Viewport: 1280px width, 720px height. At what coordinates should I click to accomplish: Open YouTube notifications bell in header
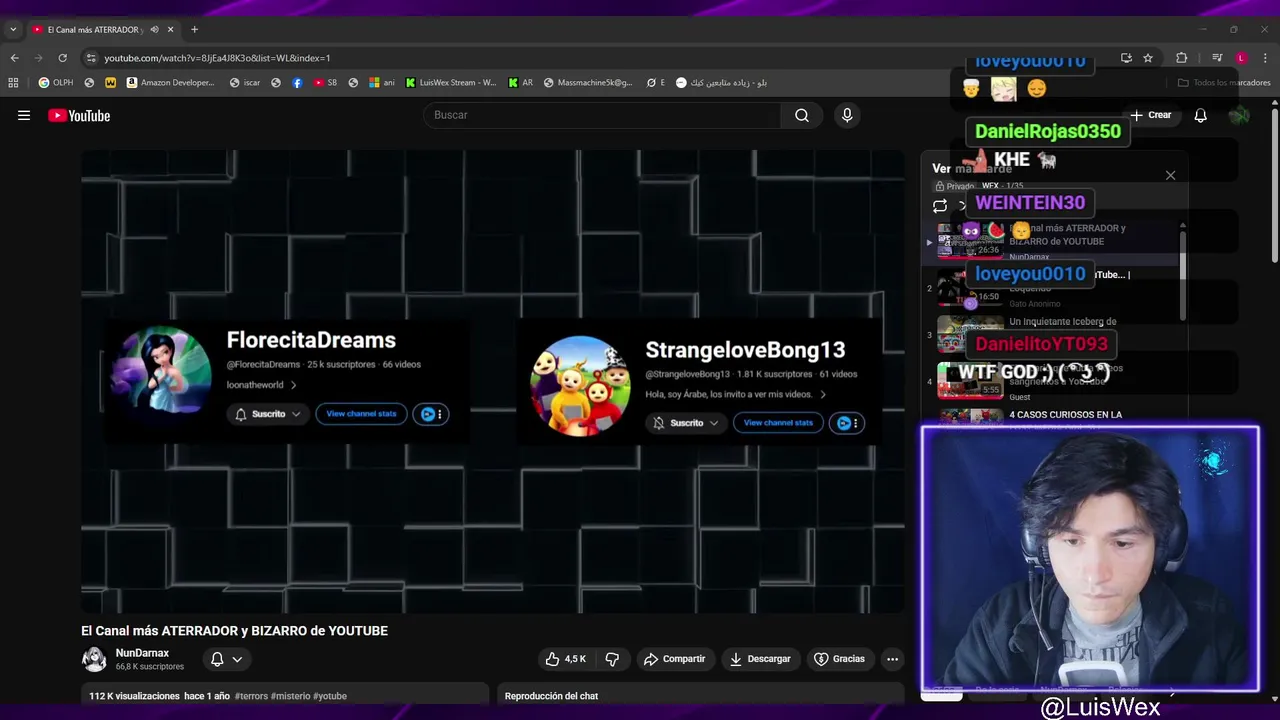click(x=1200, y=115)
